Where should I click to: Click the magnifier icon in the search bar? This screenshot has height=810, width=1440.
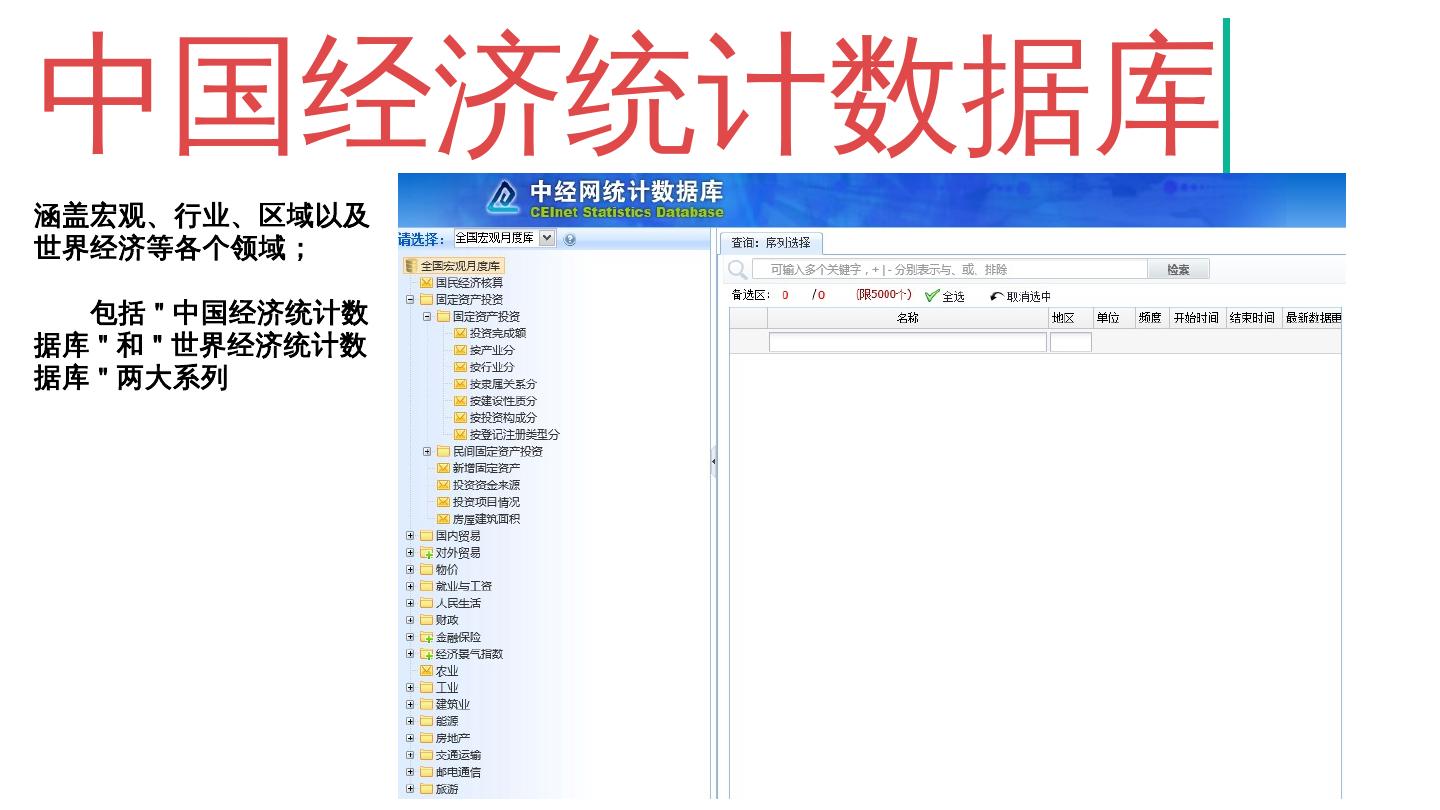pos(738,270)
